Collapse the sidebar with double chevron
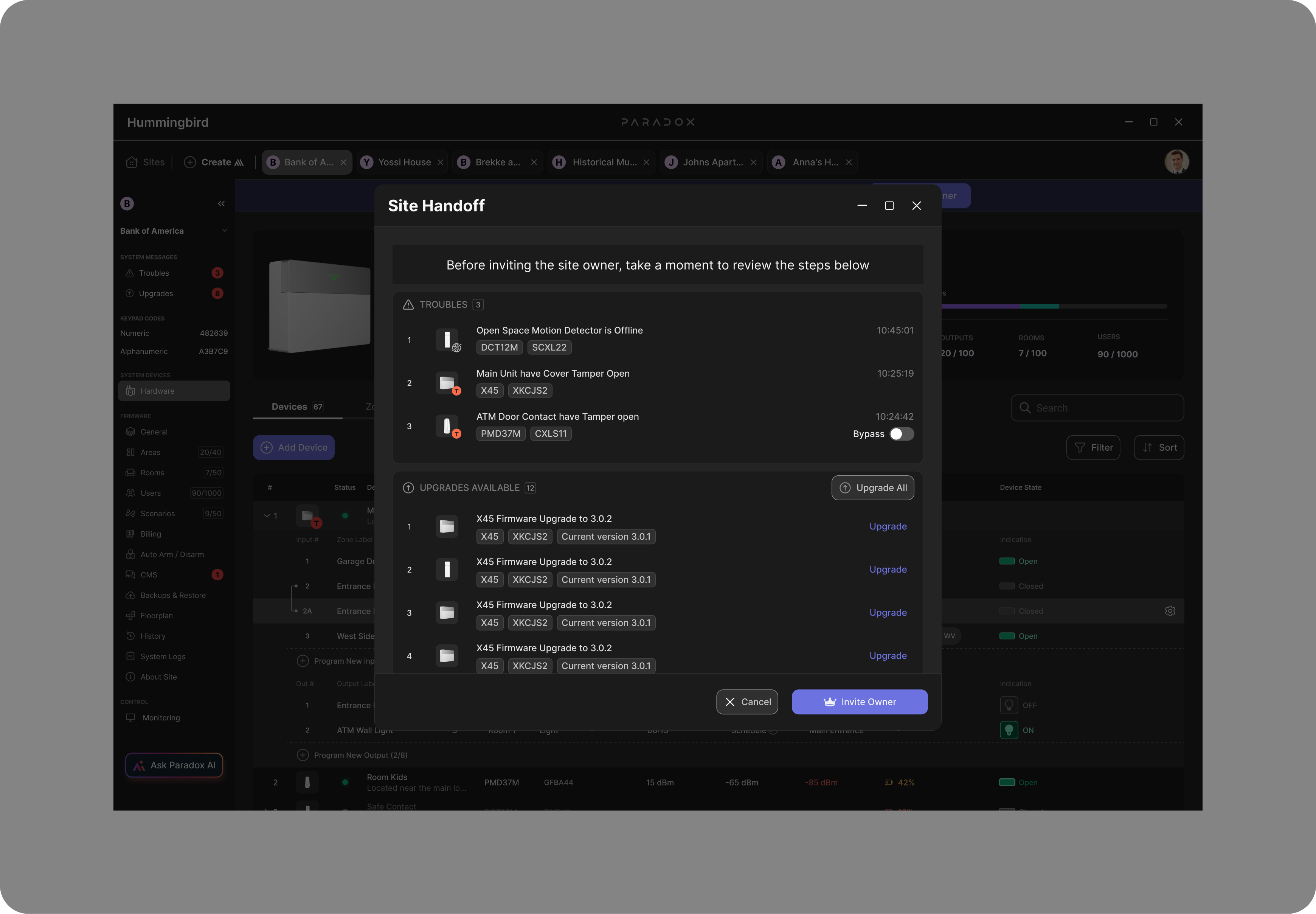The width and height of the screenshot is (1316, 914). coord(221,204)
